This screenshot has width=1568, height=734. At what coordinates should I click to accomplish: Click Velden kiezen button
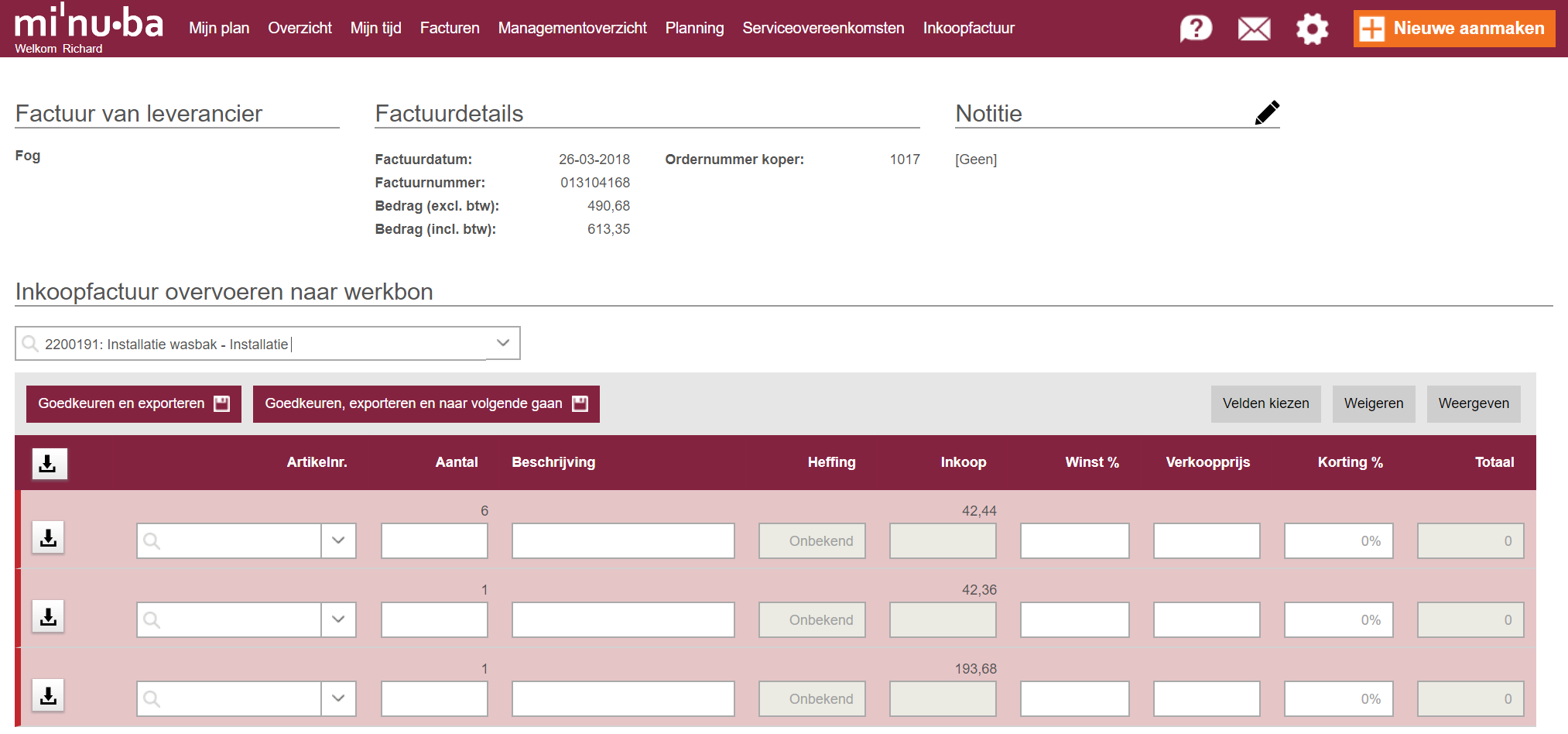tap(1265, 403)
